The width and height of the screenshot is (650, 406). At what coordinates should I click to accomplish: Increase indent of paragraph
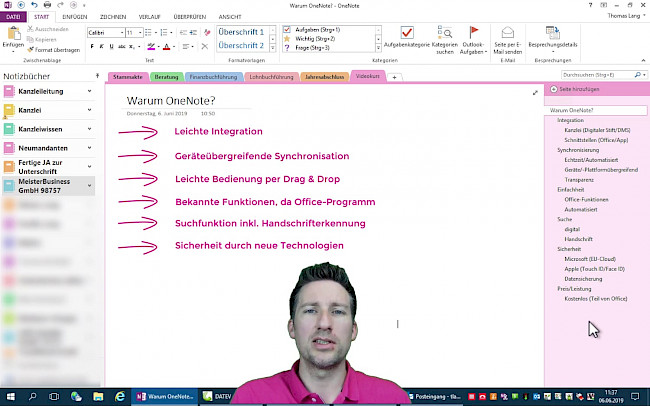click(x=193, y=32)
